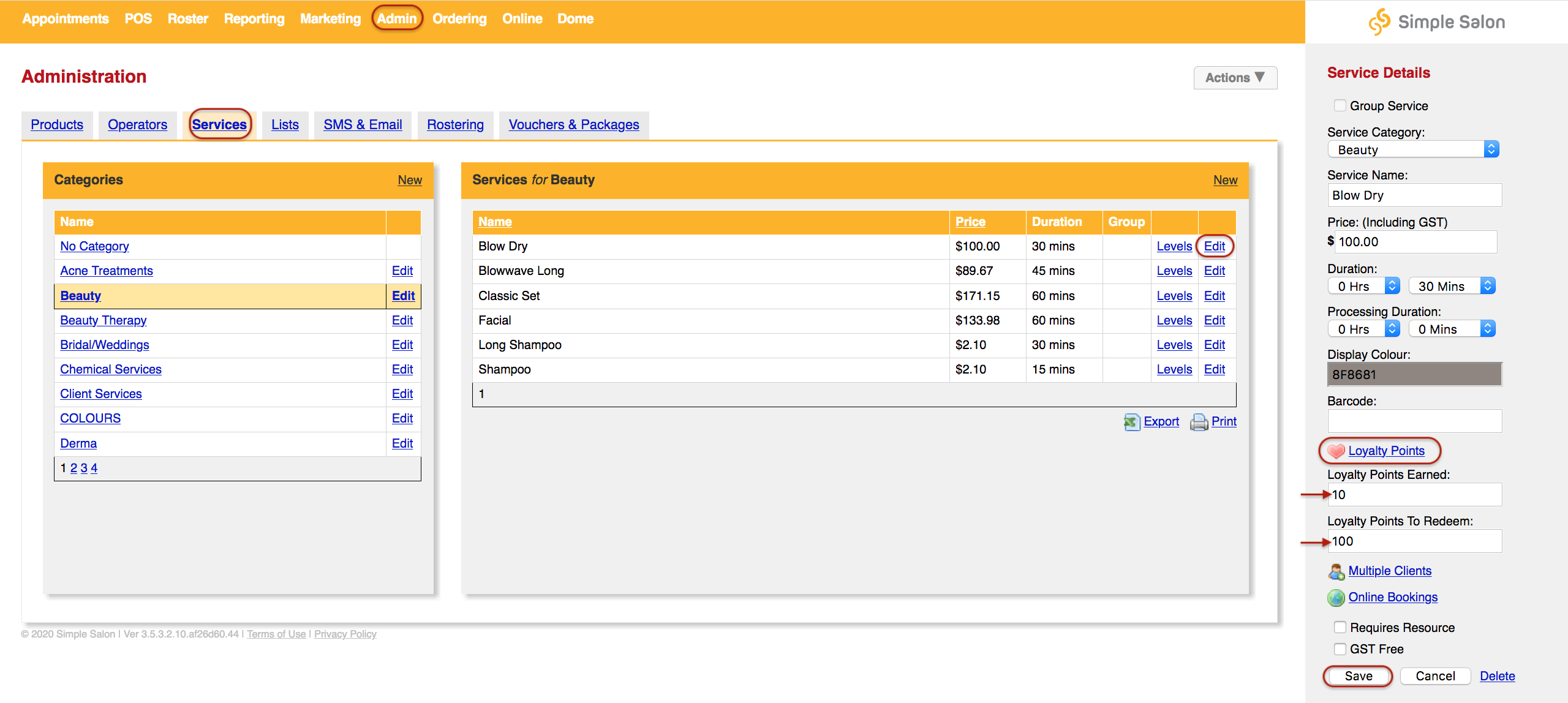The image size is (1568, 703).
Task: Enable the Group Service checkbox
Action: [1340, 105]
